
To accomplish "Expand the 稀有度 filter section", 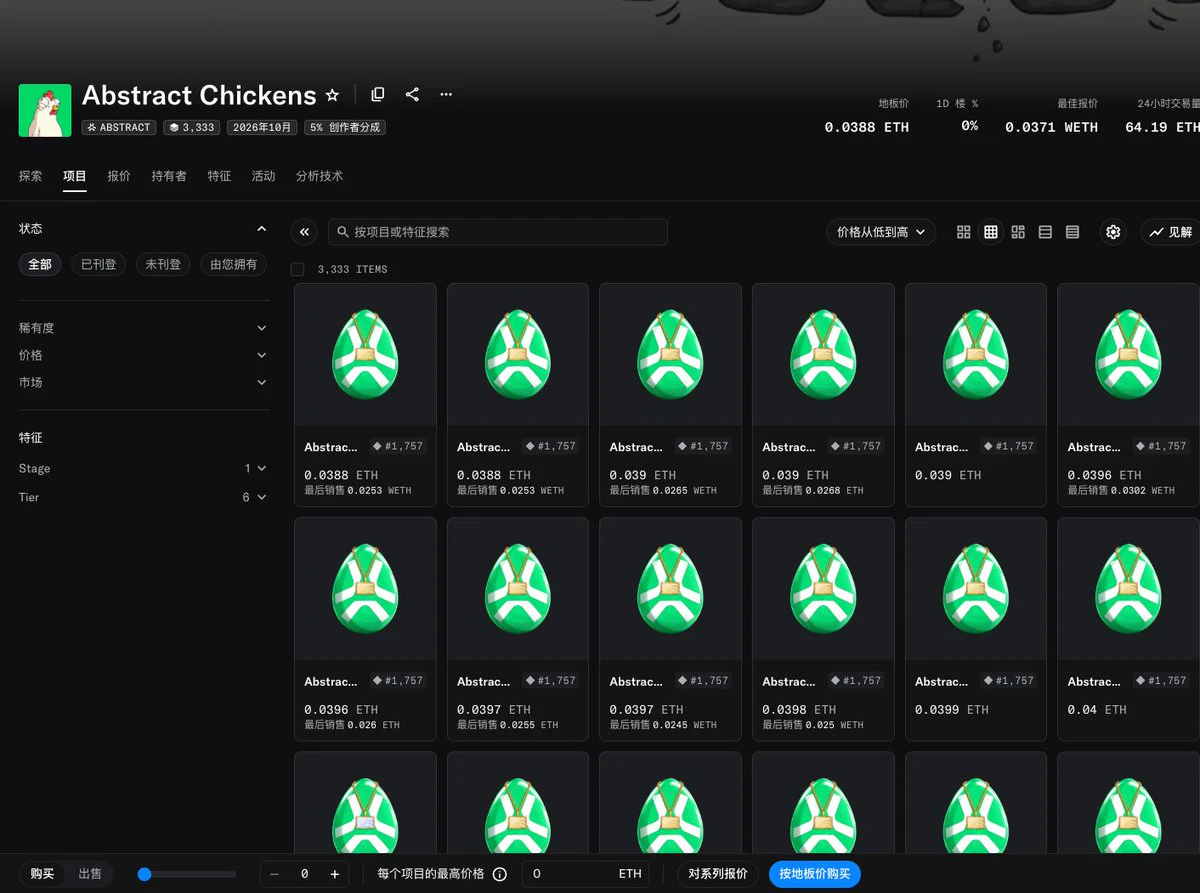I will (144, 328).
